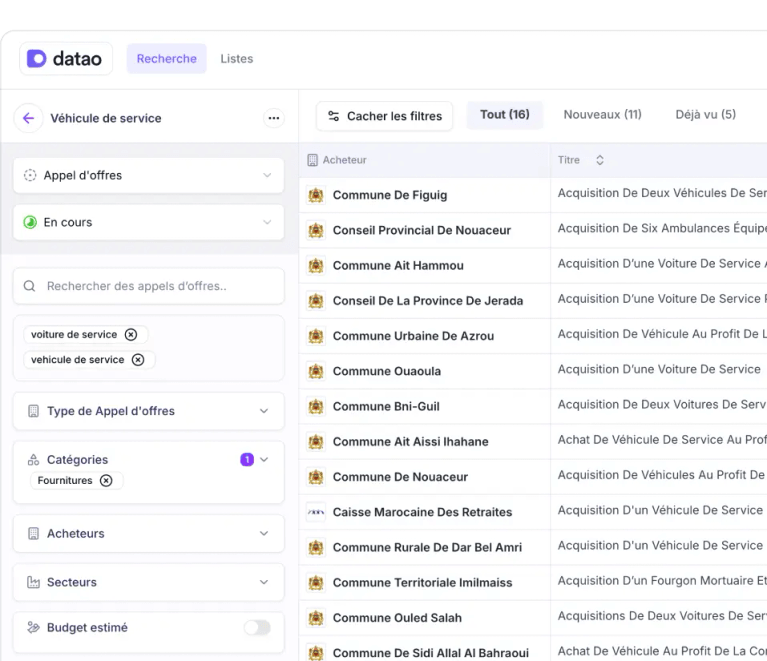This screenshot has height=661, width=767.
Task: Click the sort arrows next to Titre
Action: [x=600, y=160]
